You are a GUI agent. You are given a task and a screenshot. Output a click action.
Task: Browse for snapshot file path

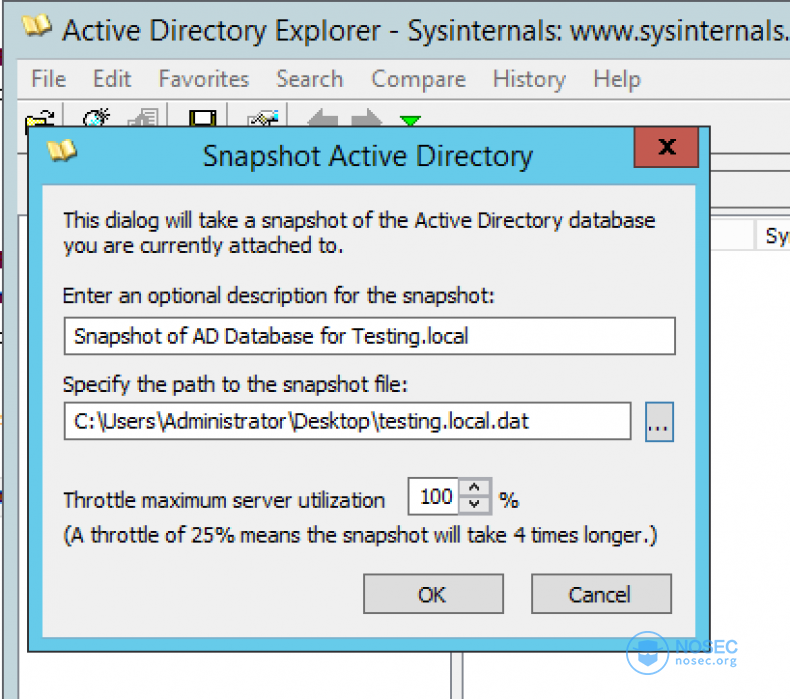[659, 422]
